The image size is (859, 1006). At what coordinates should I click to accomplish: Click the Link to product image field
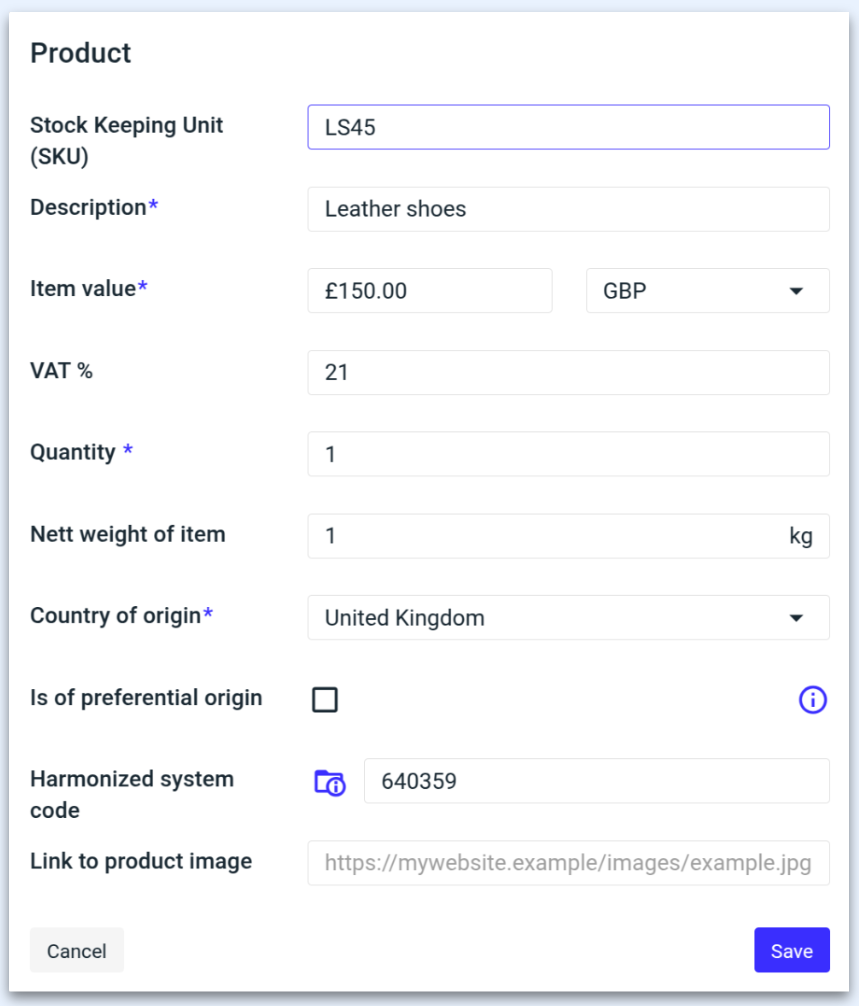pos(568,863)
